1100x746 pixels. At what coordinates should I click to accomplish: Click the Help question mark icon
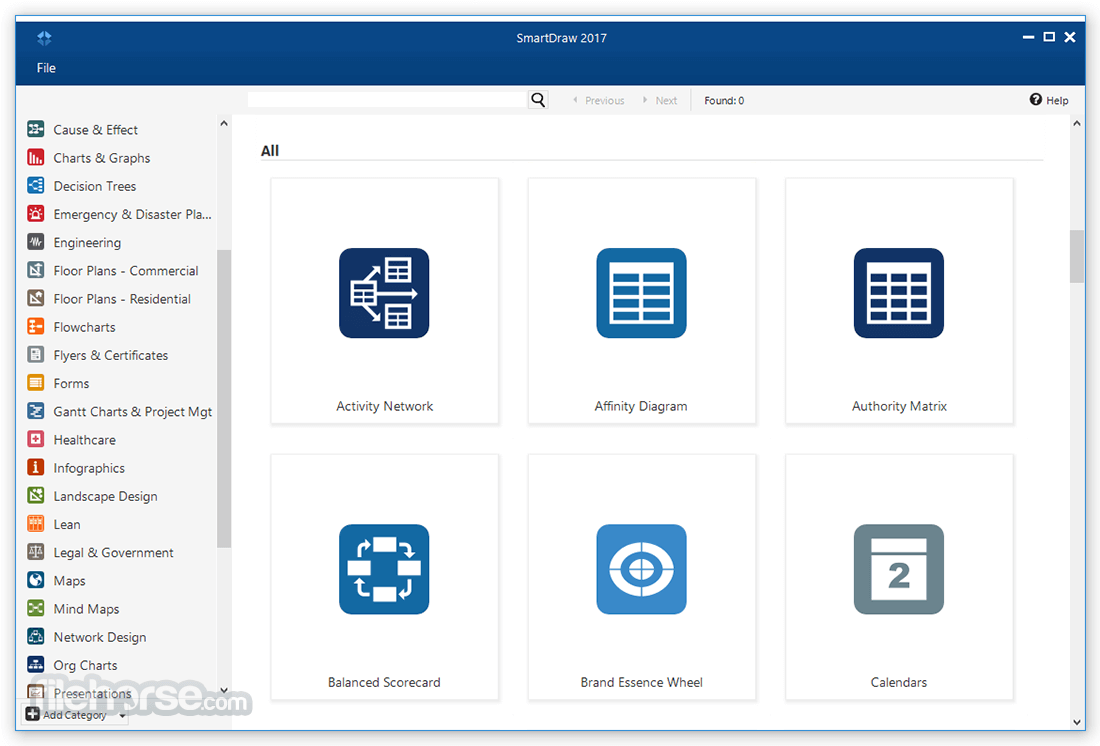point(1035,100)
